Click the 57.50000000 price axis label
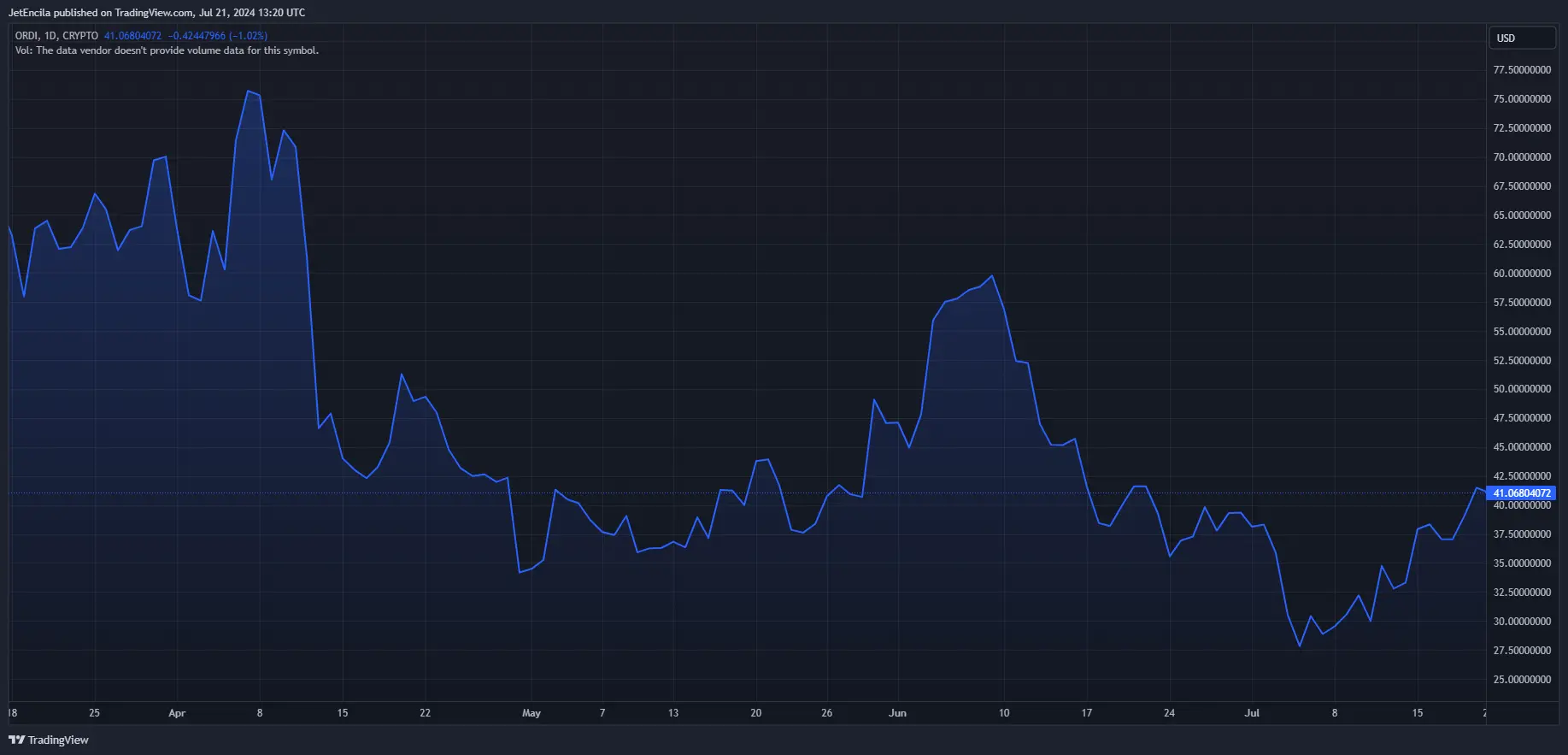 pos(1522,303)
